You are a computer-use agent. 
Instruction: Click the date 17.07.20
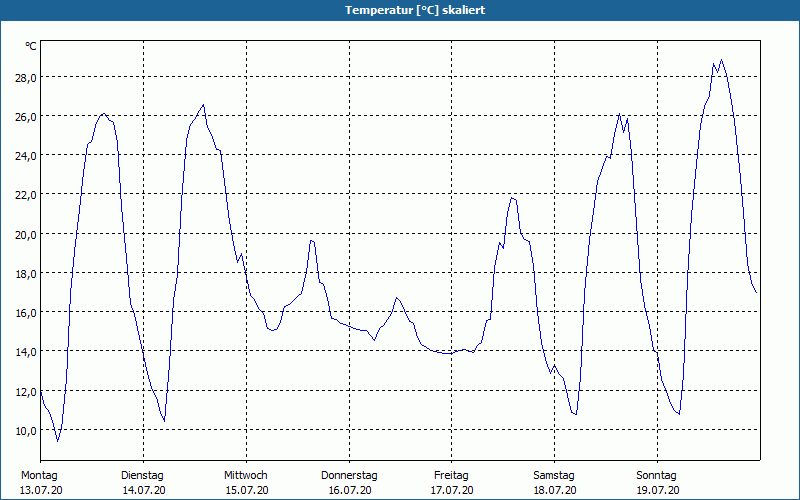[452, 491]
